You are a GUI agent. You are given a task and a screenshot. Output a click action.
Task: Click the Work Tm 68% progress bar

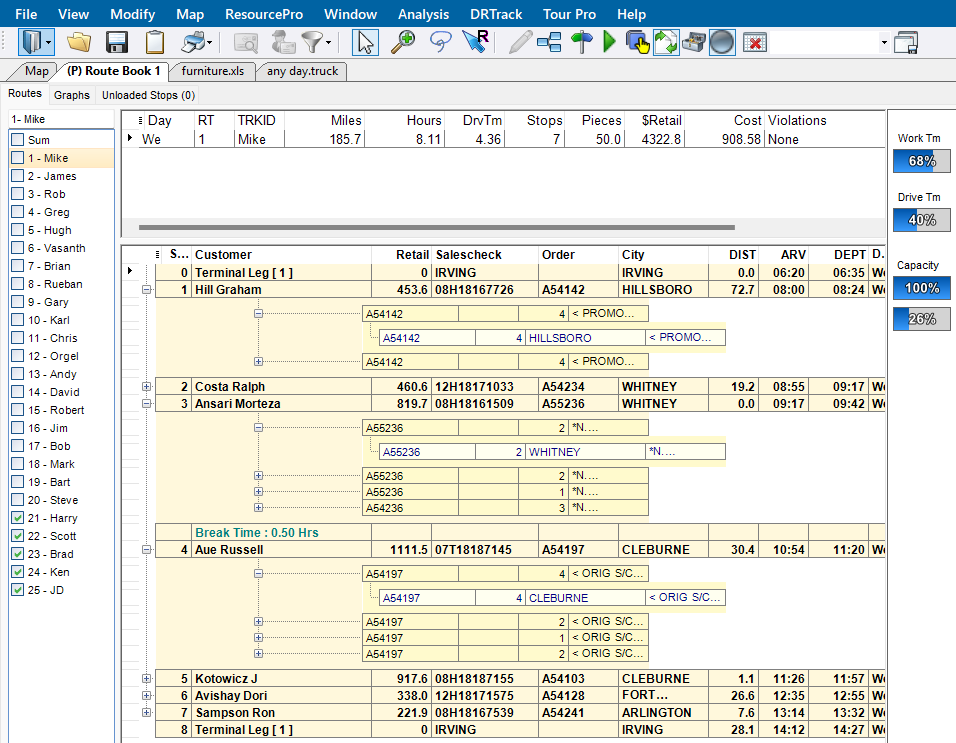(921, 161)
